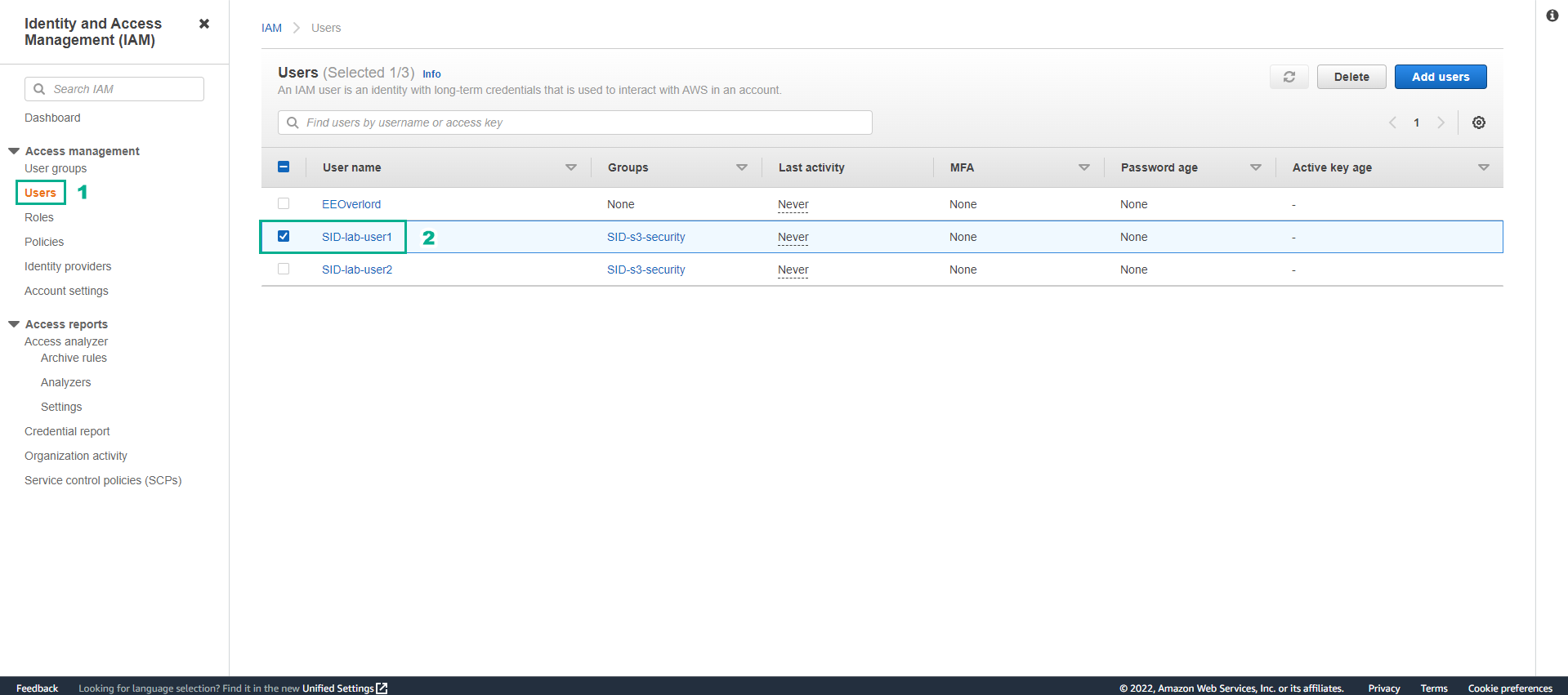The image size is (1568, 695).
Task: Open Identity providers in the sidebar
Action: (x=68, y=266)
